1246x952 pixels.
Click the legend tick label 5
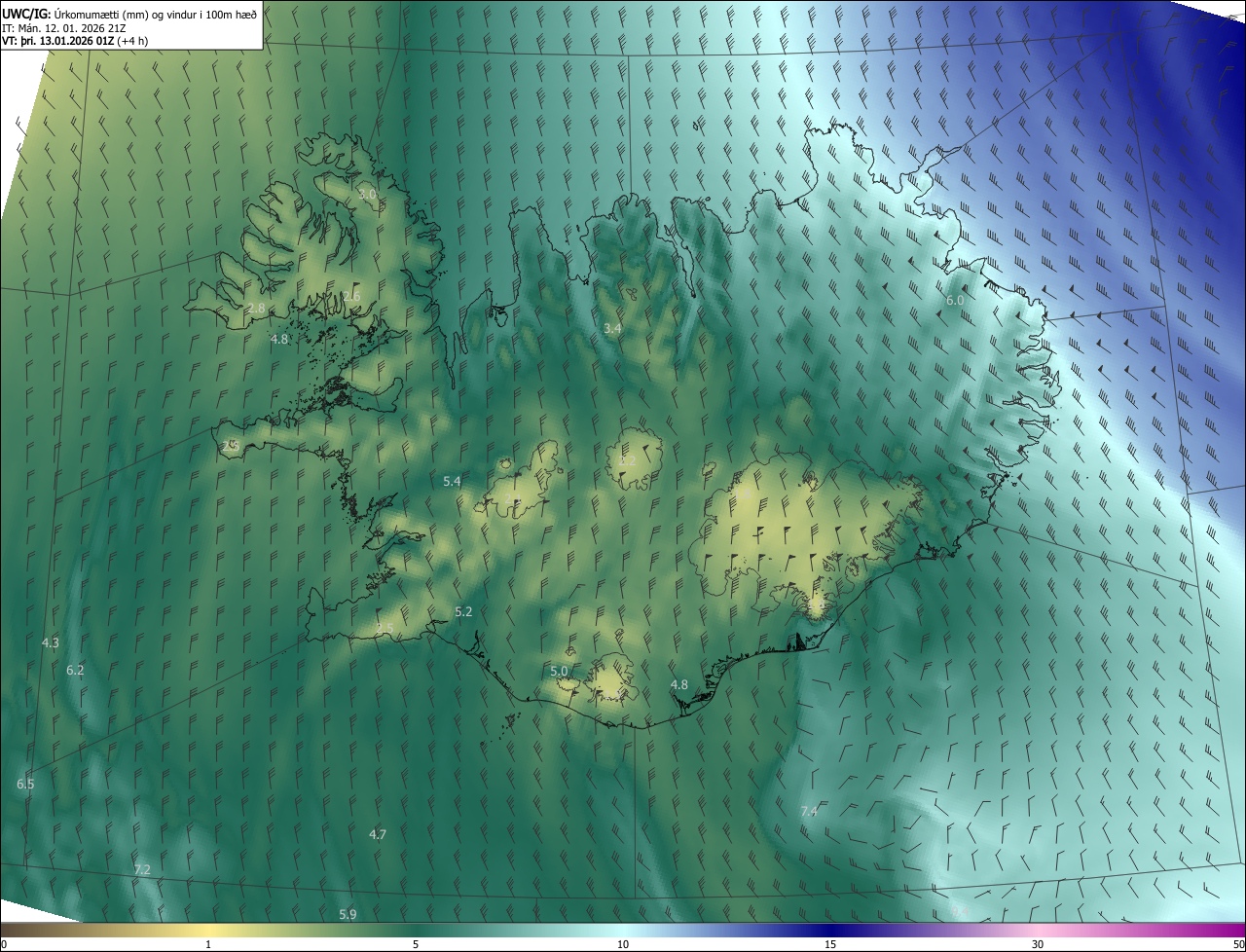coord(416,944)
